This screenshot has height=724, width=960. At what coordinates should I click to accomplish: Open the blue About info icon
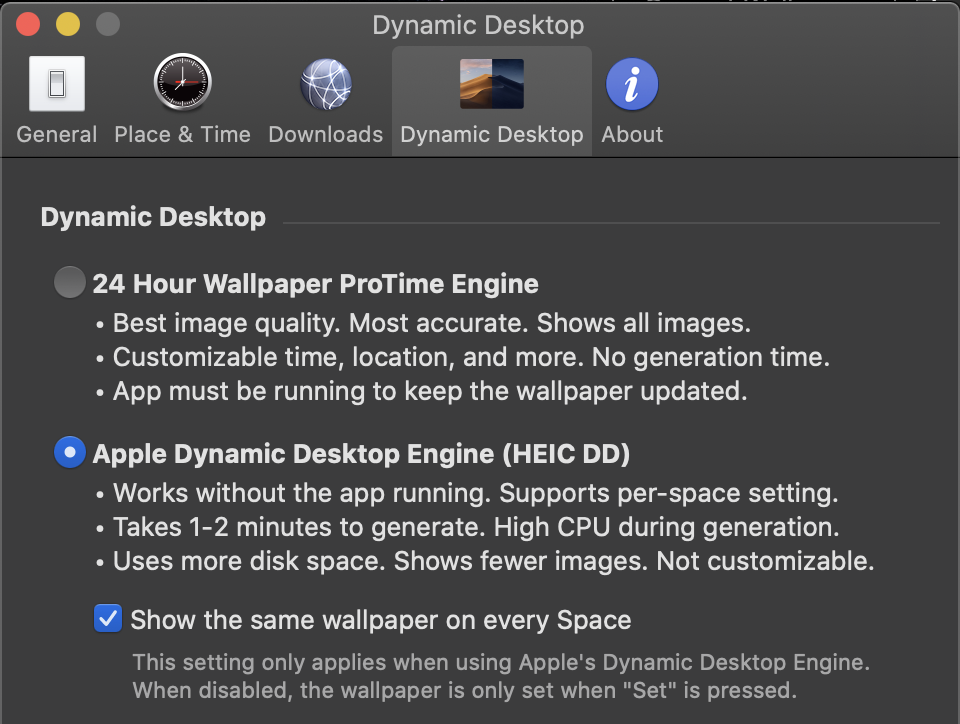(x=632, y=84)
